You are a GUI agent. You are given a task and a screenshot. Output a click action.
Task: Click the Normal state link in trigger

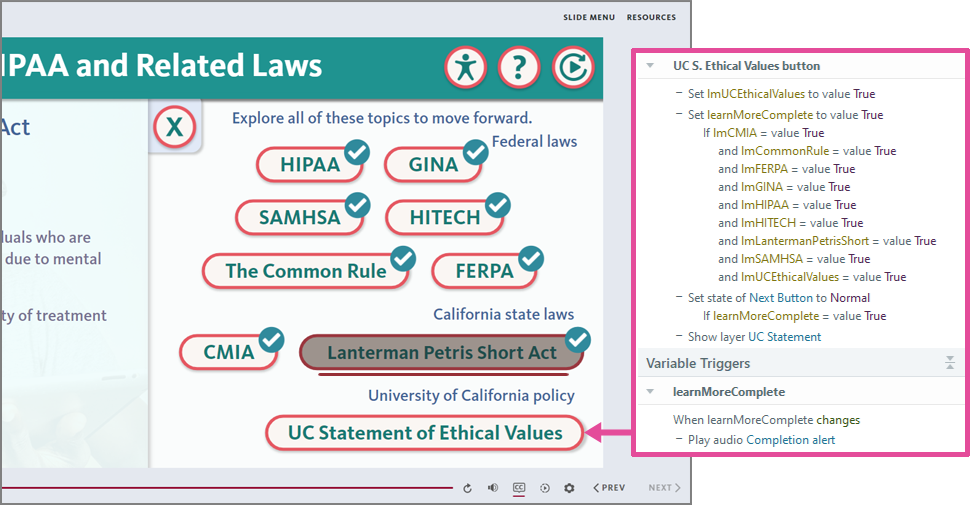[850, 298]
